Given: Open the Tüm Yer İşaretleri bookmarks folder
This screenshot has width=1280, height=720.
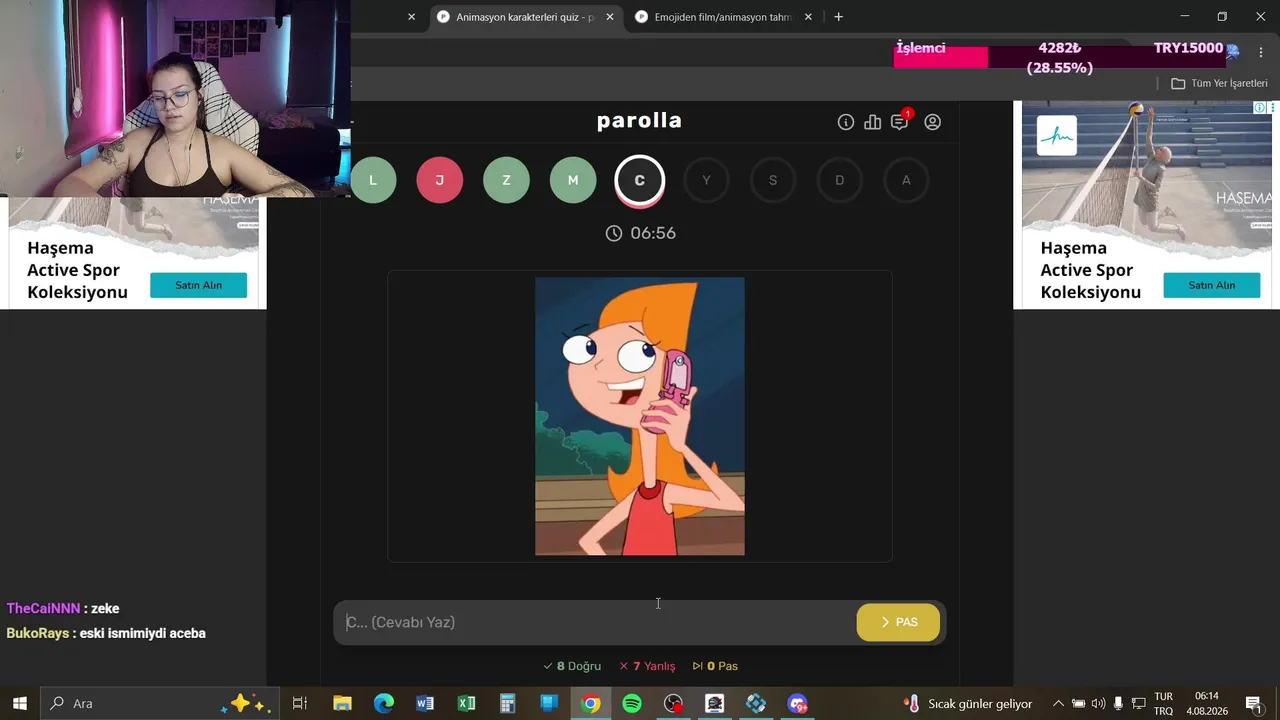Looking at the screenshot, I should coord(1219,83).
